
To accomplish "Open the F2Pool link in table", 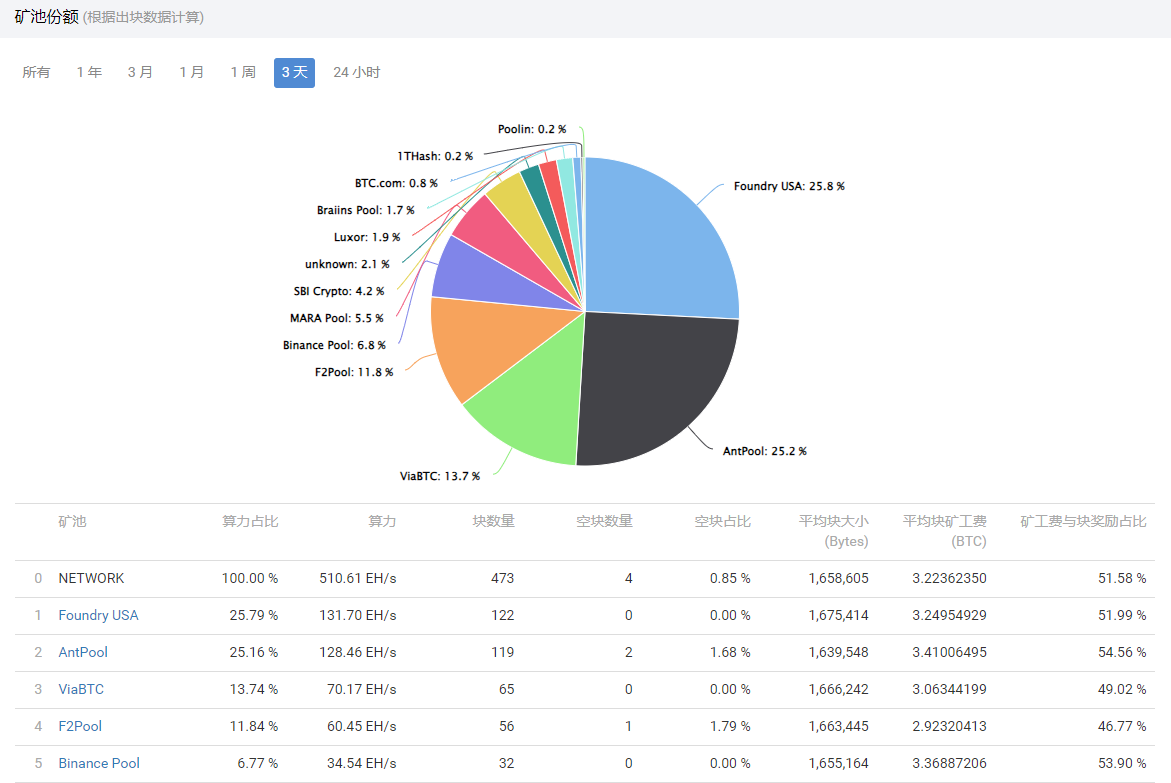I will point(80,726).
